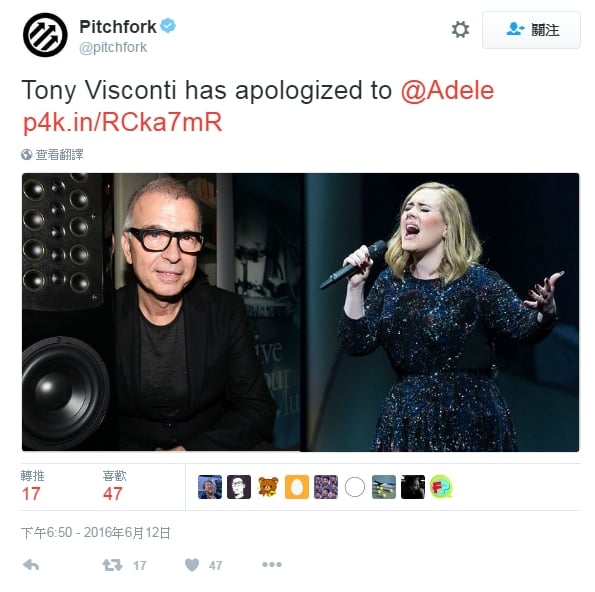Open the gear settings menu
Screen dimensions: 595x592
point(460,30)
